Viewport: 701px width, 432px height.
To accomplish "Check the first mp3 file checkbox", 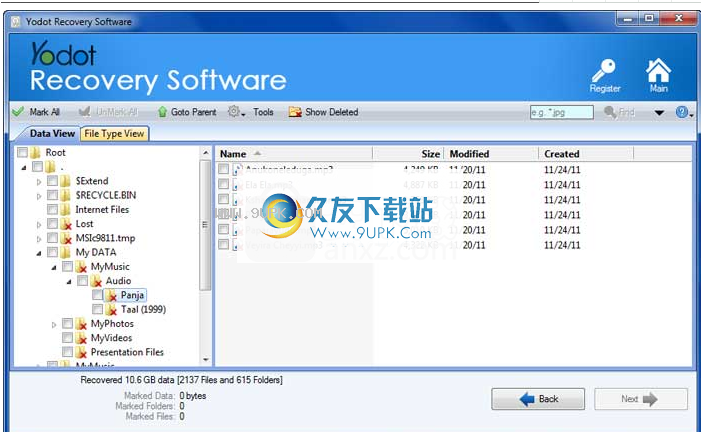I will 224,169.
